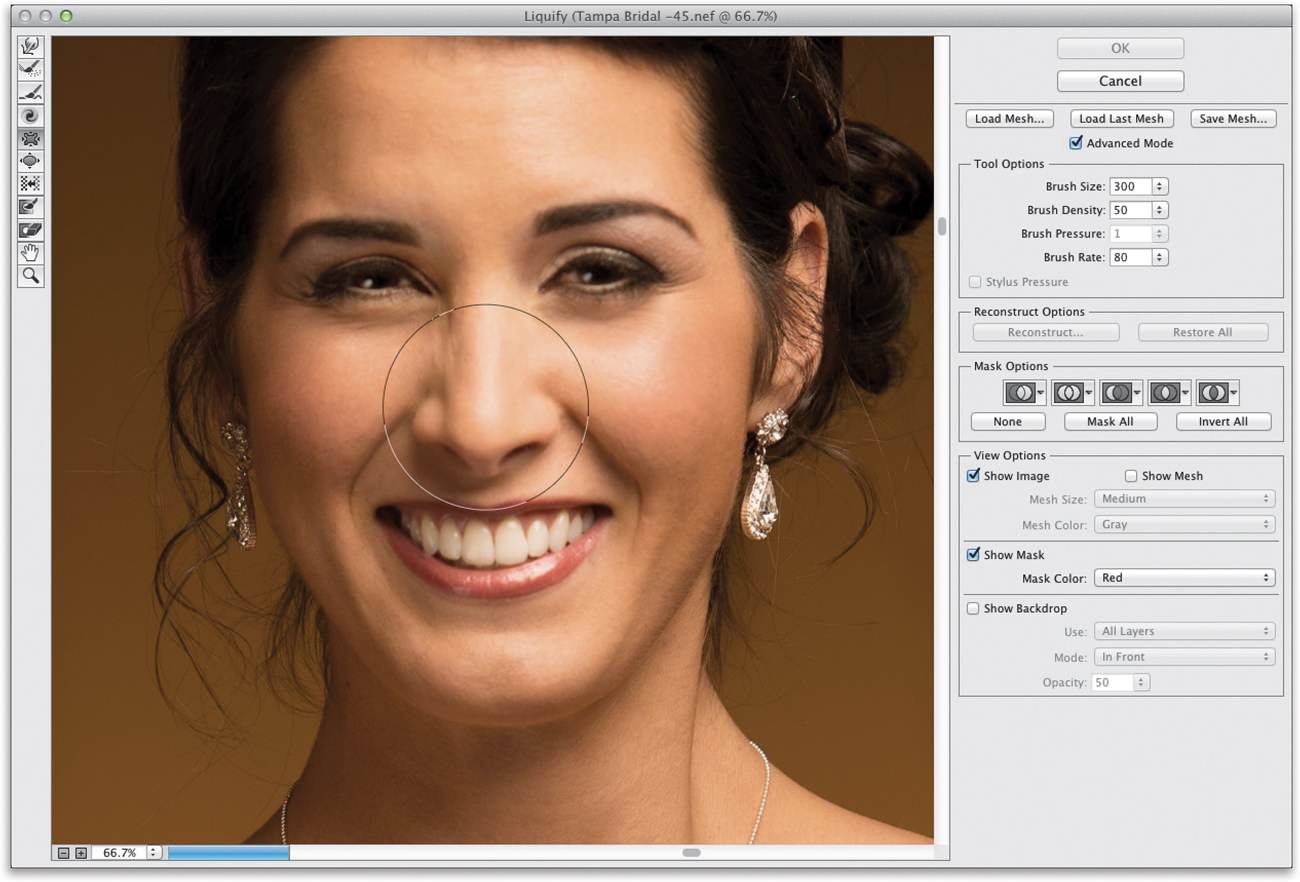Open the backdrop Opacity stepper
Image resolution: width=1300 pixels, height=882 pixels.
1142,682
